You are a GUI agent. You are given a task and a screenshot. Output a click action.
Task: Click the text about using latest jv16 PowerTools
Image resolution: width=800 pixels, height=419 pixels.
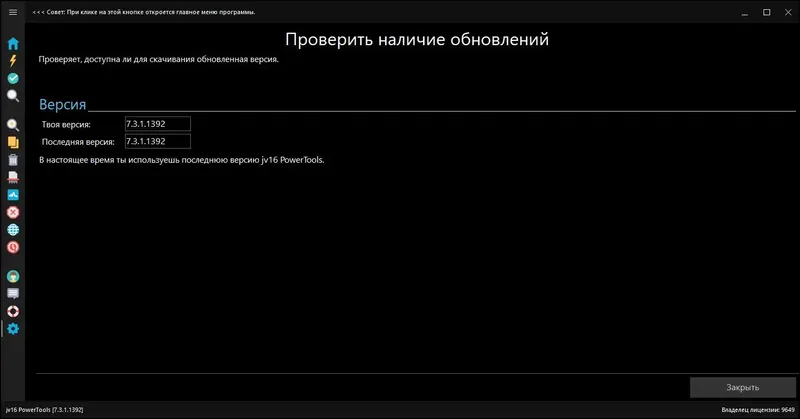182,160
